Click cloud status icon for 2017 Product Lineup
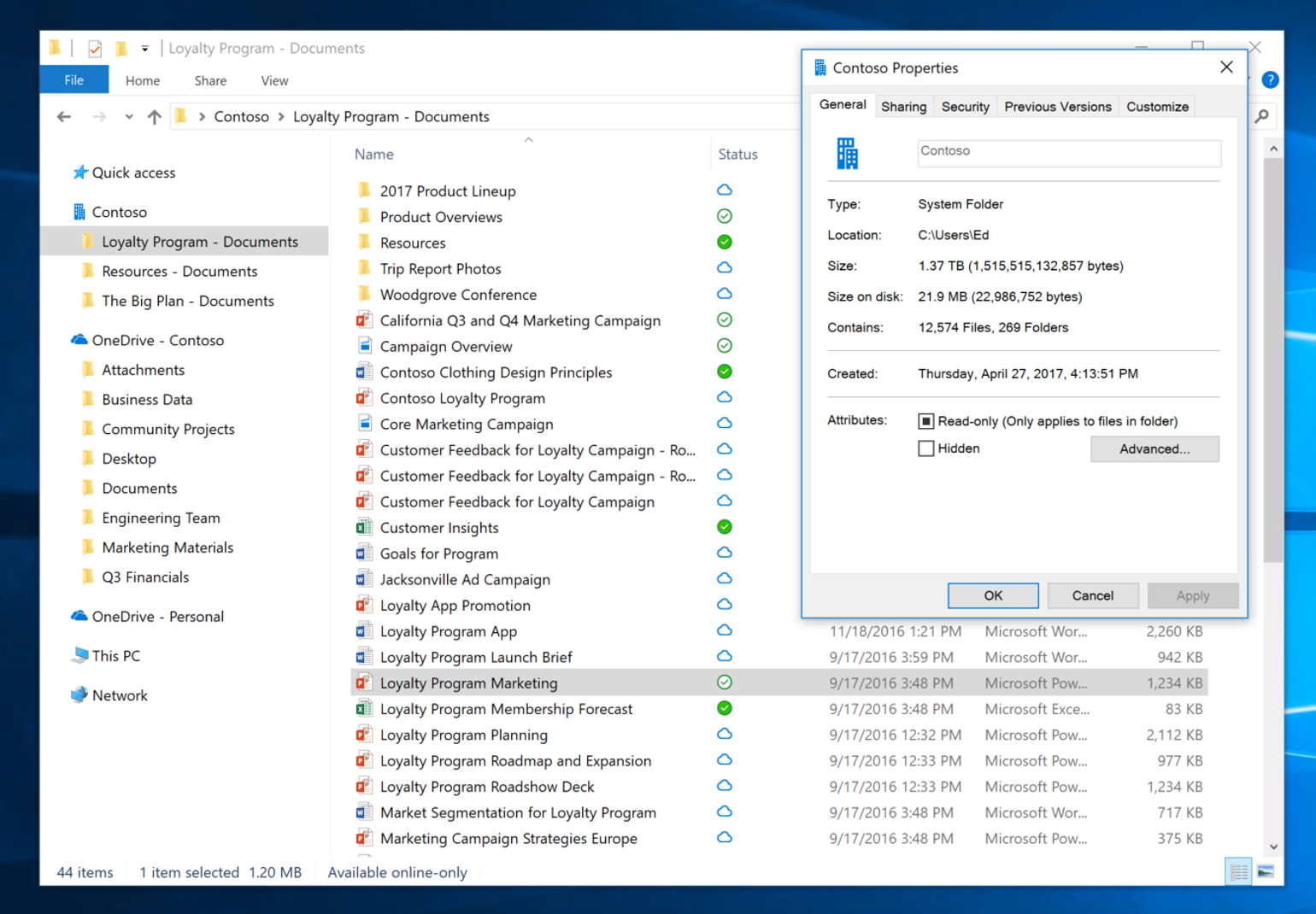This screenshot has height=914, width=1316. pos(725,190)
